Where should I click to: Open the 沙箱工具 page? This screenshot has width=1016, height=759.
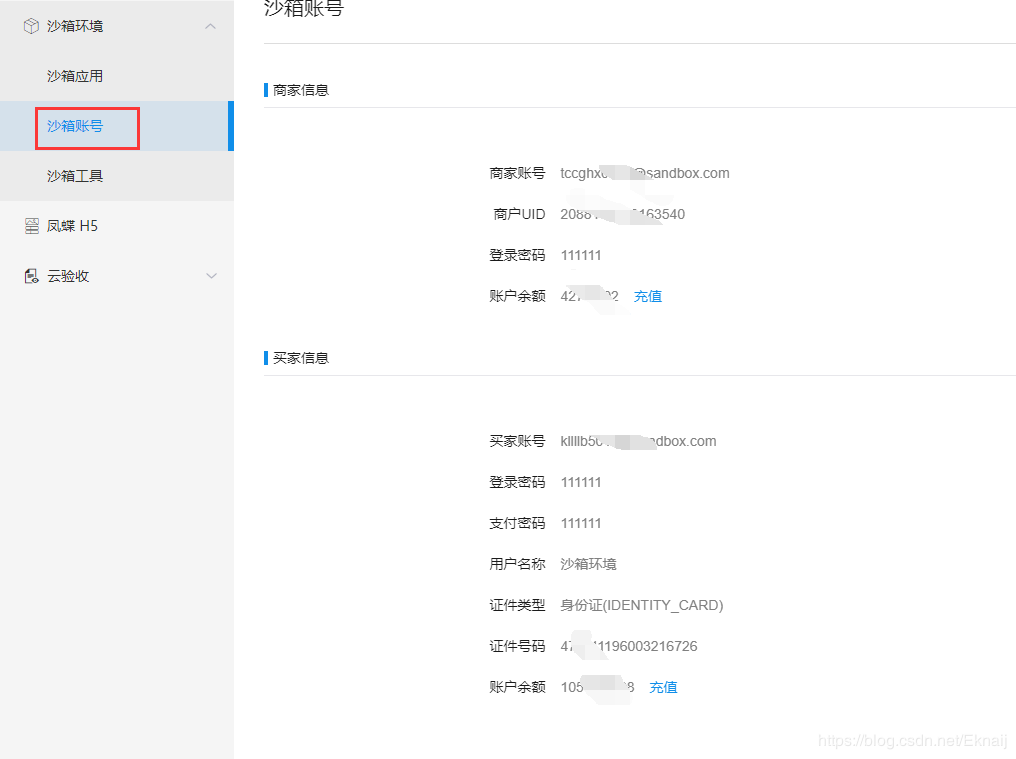point(75,175)
